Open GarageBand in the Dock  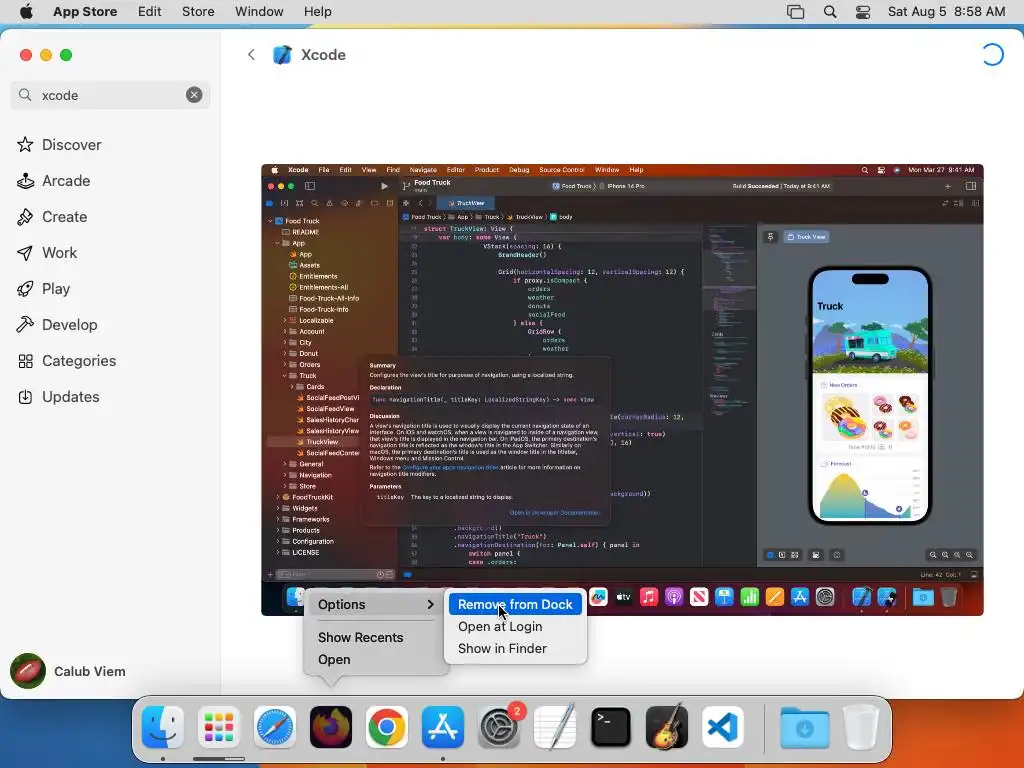click(x=667, y=727)
